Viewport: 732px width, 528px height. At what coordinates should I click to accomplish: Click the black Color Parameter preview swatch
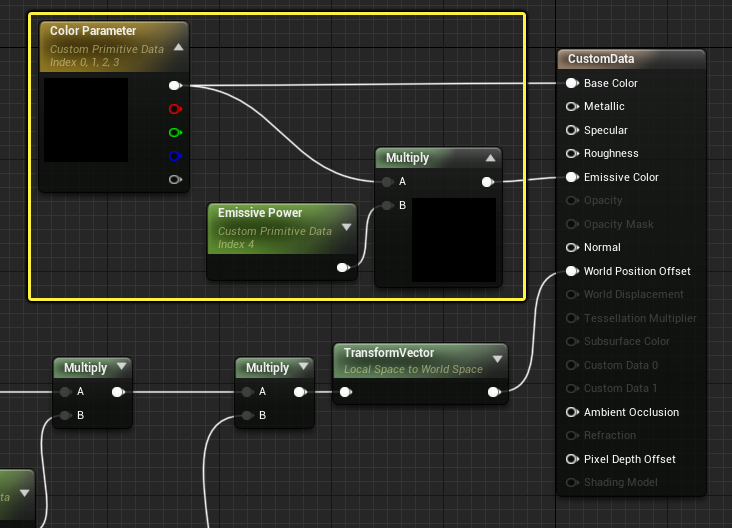tap(86, 120)
